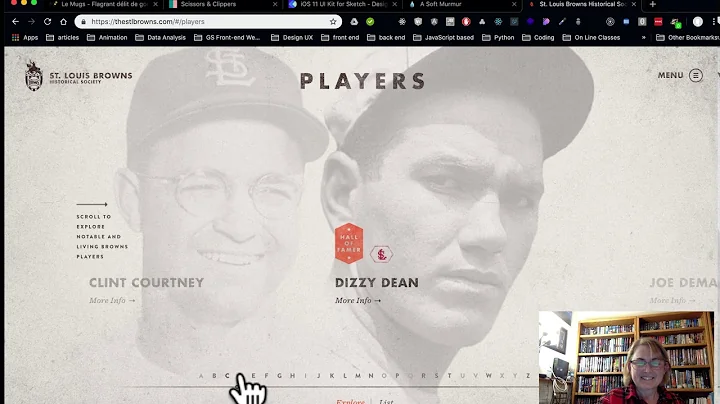Screen dimensions: 720x404
Task: Select the St. Louis Browns Historical Society tab
Action: click(x=581, y=4)
